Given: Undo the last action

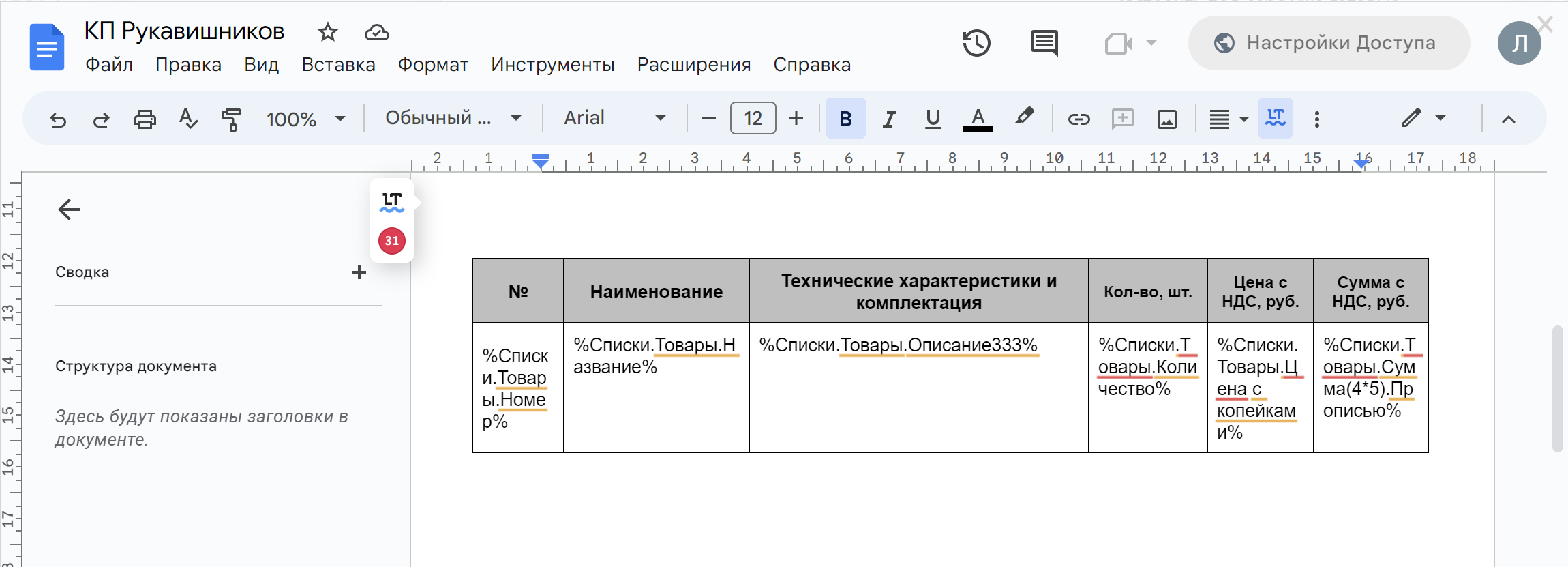Looking at the screenshot, I should pos(58,119).
